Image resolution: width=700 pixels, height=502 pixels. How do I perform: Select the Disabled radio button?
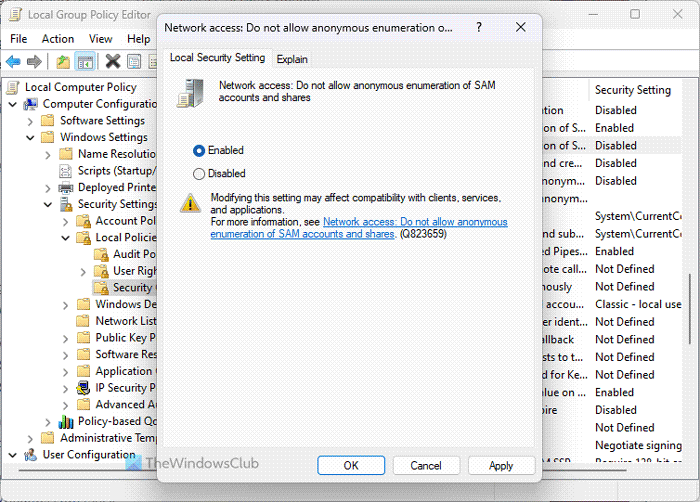[x=199, y=174]
